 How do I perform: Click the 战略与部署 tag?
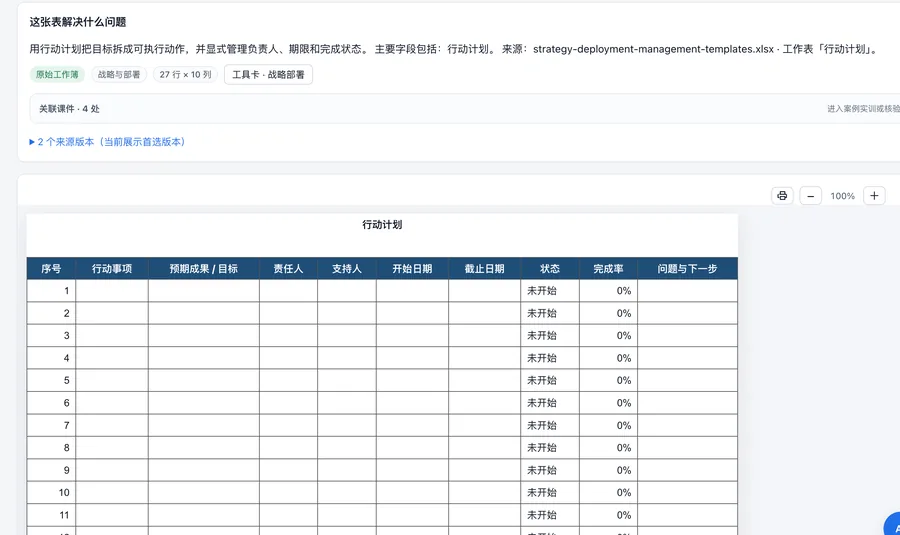(119, 75)
